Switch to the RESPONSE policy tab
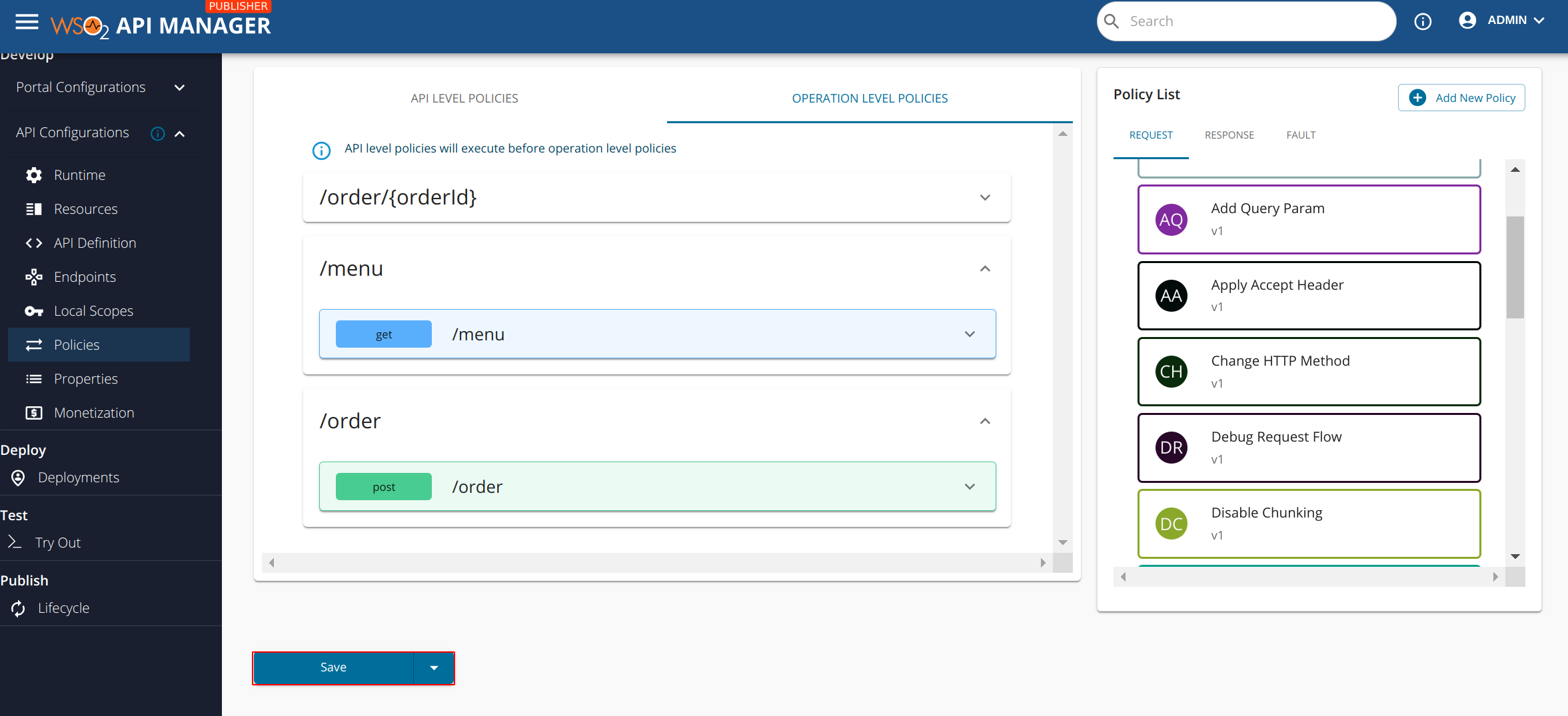This screenshot has width=1568, height=716. [x=1228, y=135]
